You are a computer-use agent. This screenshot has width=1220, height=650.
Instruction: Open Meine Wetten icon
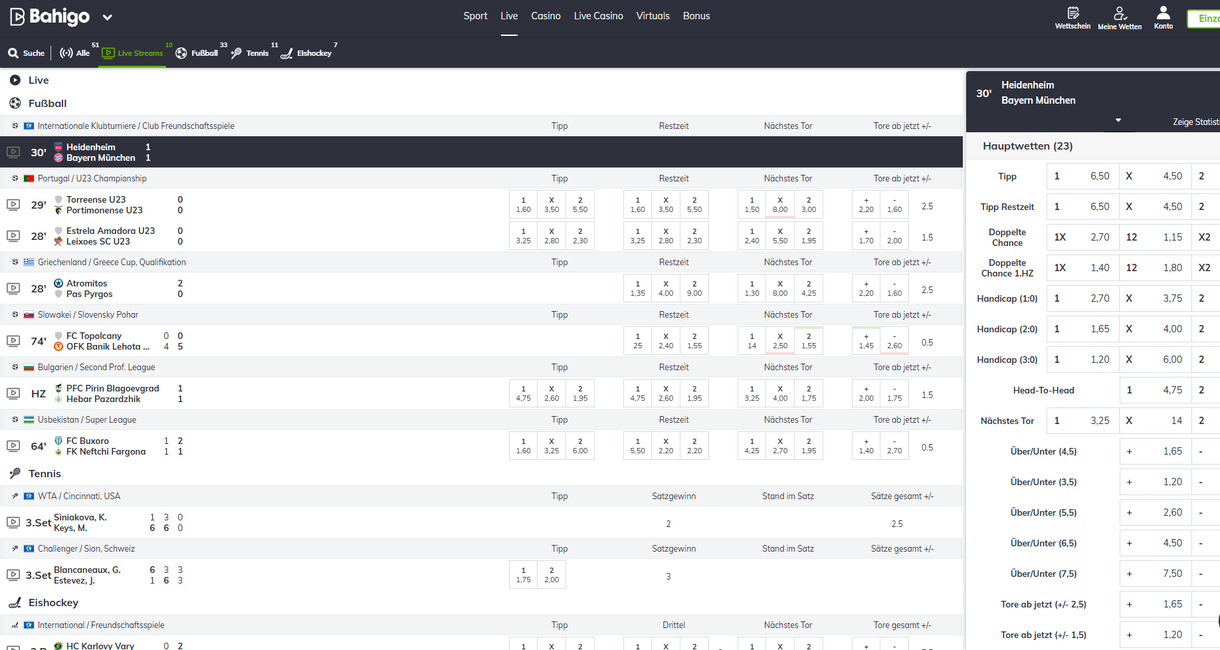[x=1119, y=18]
